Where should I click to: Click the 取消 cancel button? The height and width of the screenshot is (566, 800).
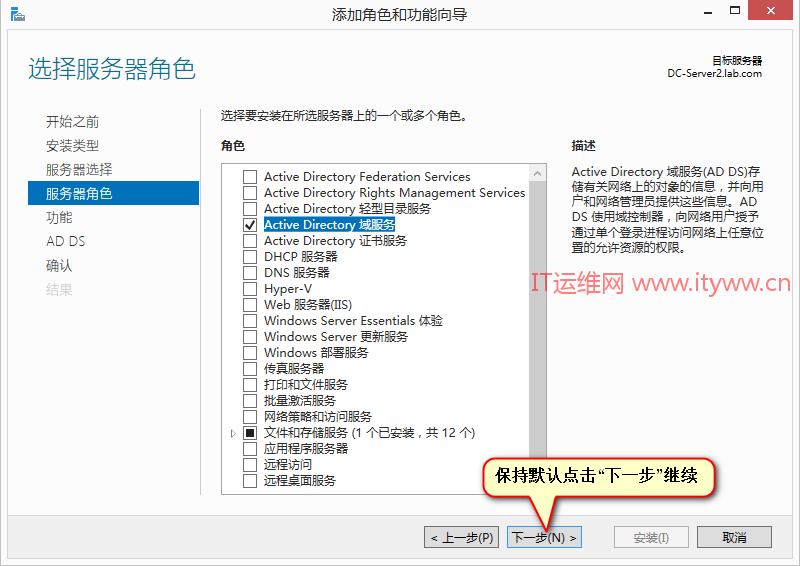734,537
